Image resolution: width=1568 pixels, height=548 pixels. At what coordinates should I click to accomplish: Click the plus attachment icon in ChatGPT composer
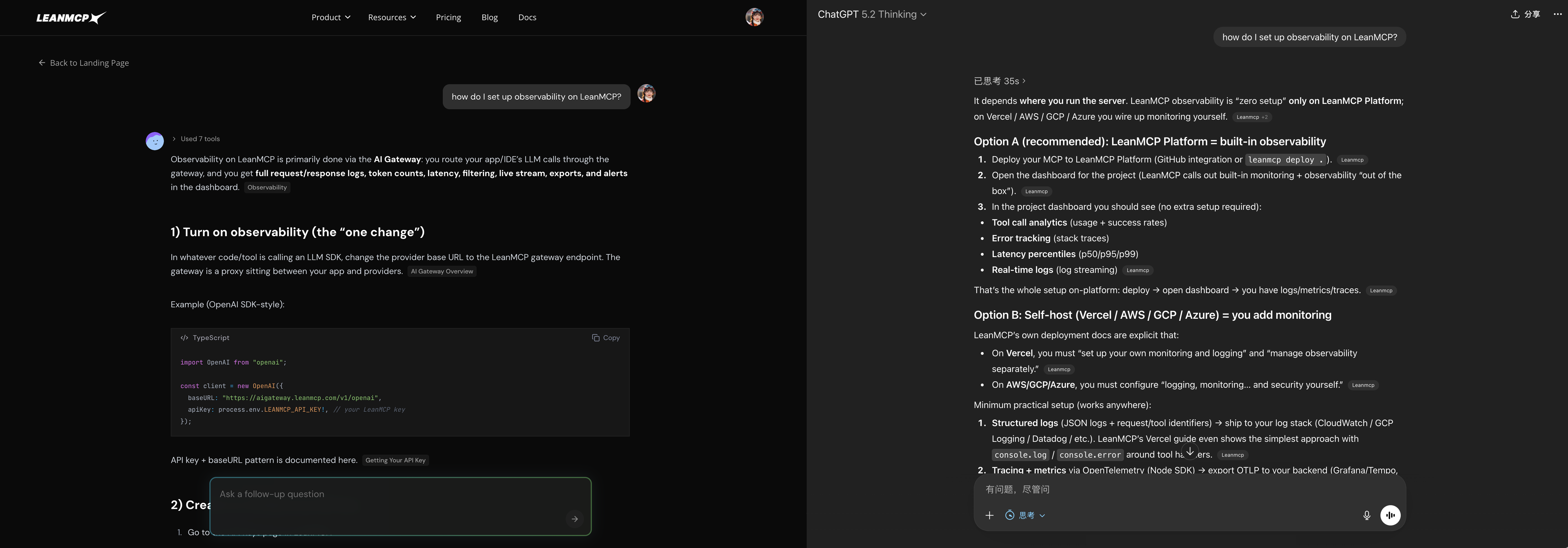click(x=990, y=515)
